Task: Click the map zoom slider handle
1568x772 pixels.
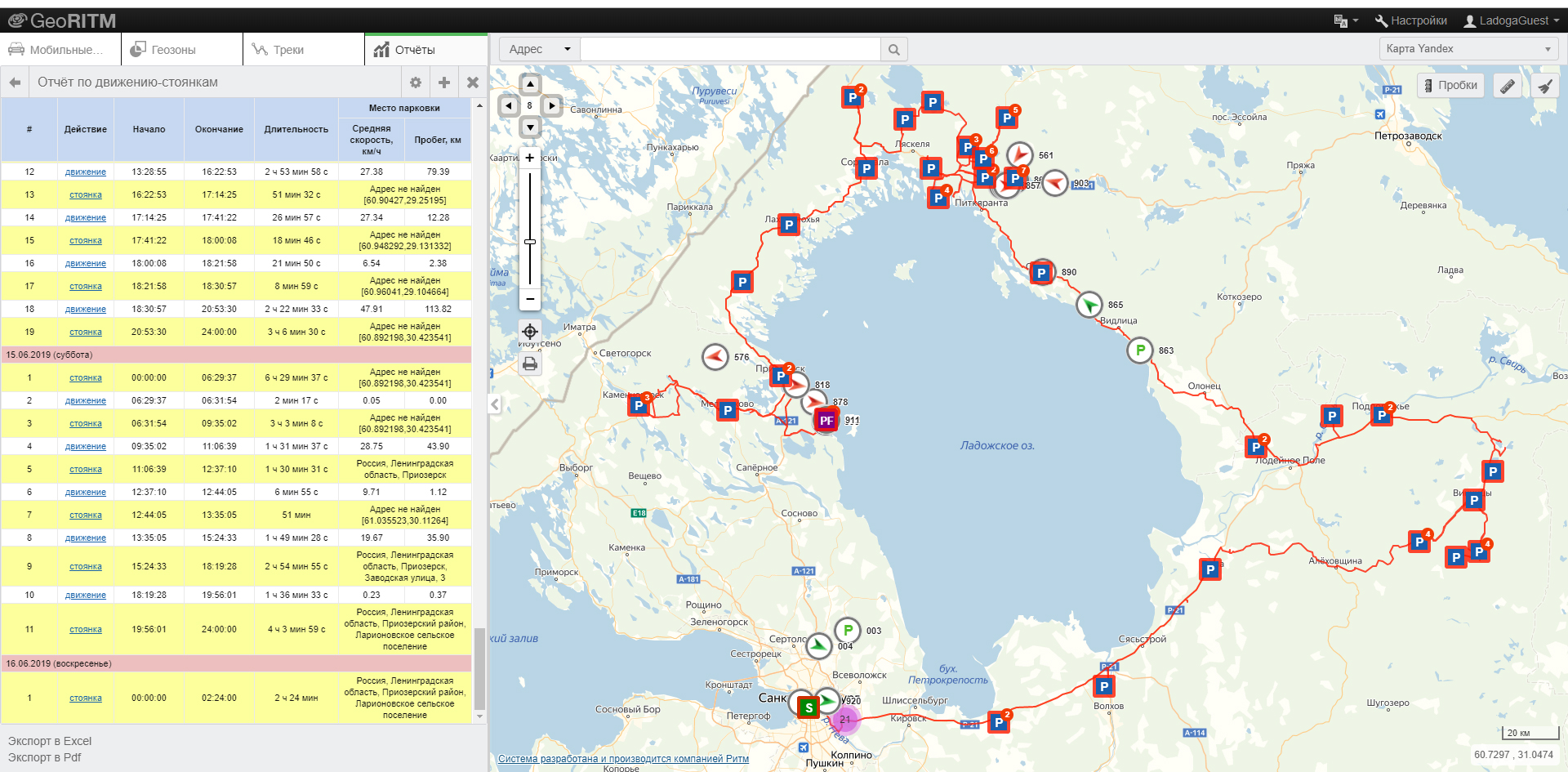Action: [x=530, y=242]
